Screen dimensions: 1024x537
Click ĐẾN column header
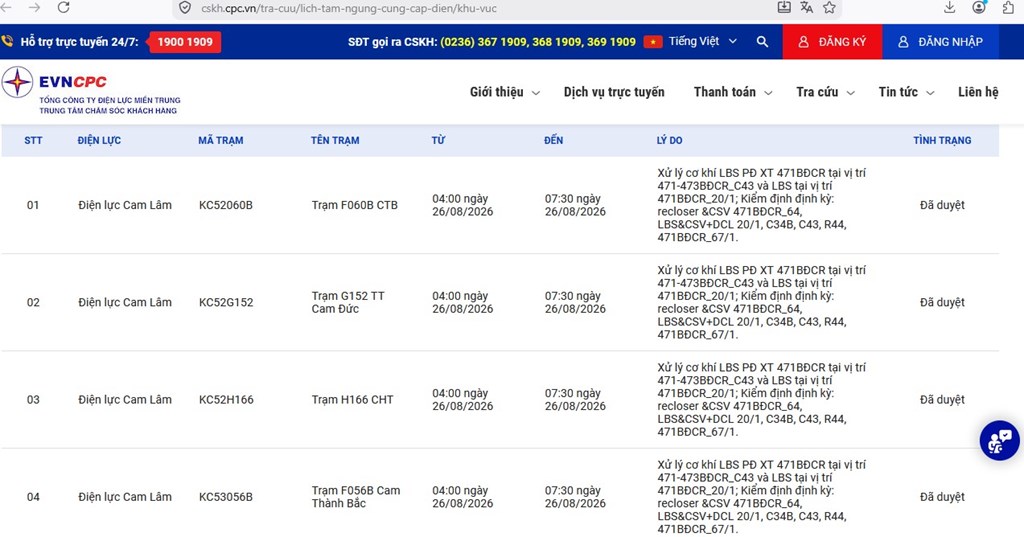coord(553,140)
